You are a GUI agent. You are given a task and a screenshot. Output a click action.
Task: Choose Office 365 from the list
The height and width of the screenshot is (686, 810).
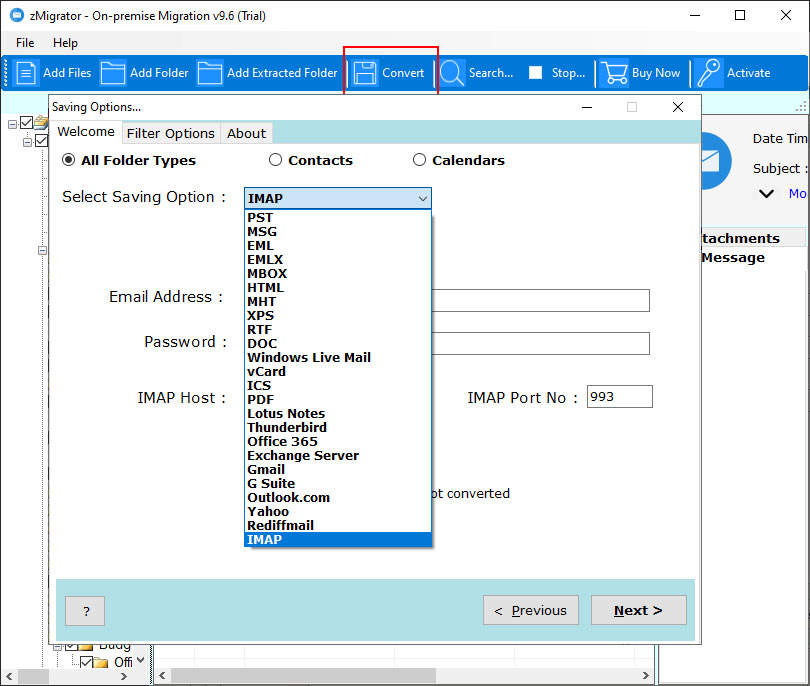(338, 441)
